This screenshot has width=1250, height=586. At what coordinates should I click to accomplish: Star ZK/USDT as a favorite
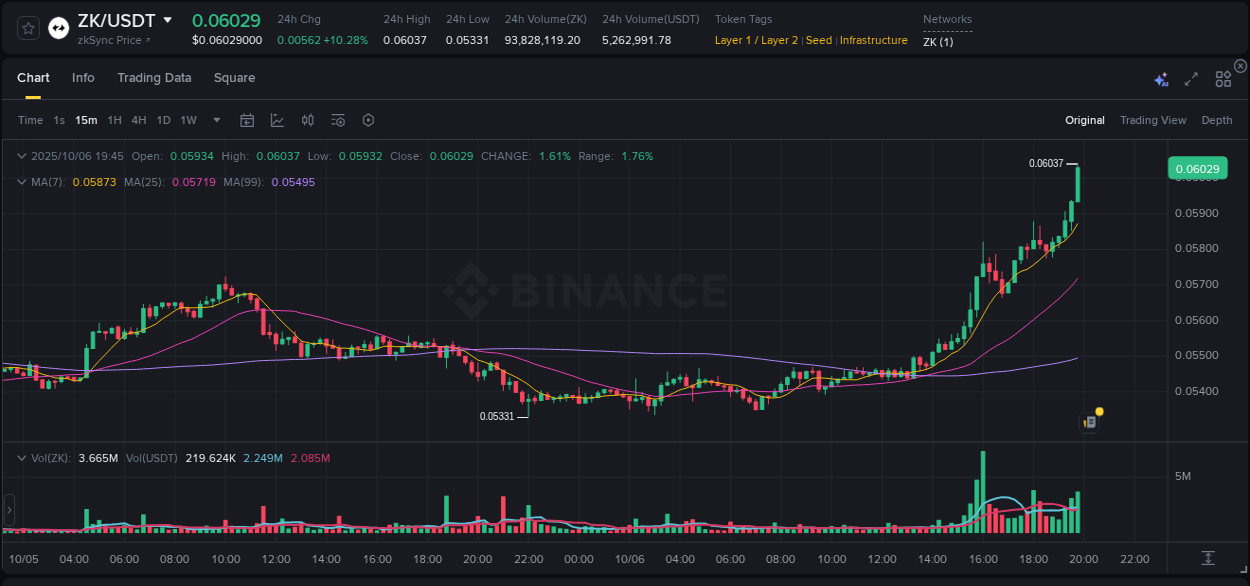(27, 29)
